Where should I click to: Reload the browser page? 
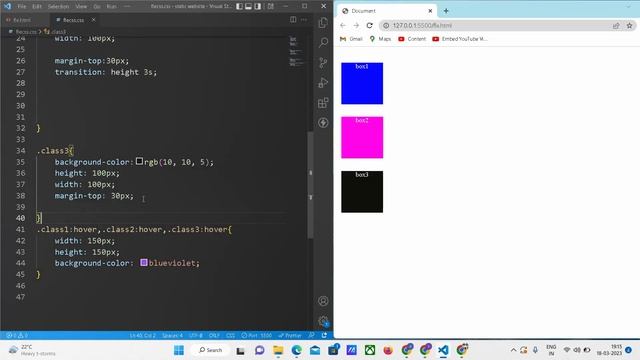pyautogui.click(x=369, y=25)
